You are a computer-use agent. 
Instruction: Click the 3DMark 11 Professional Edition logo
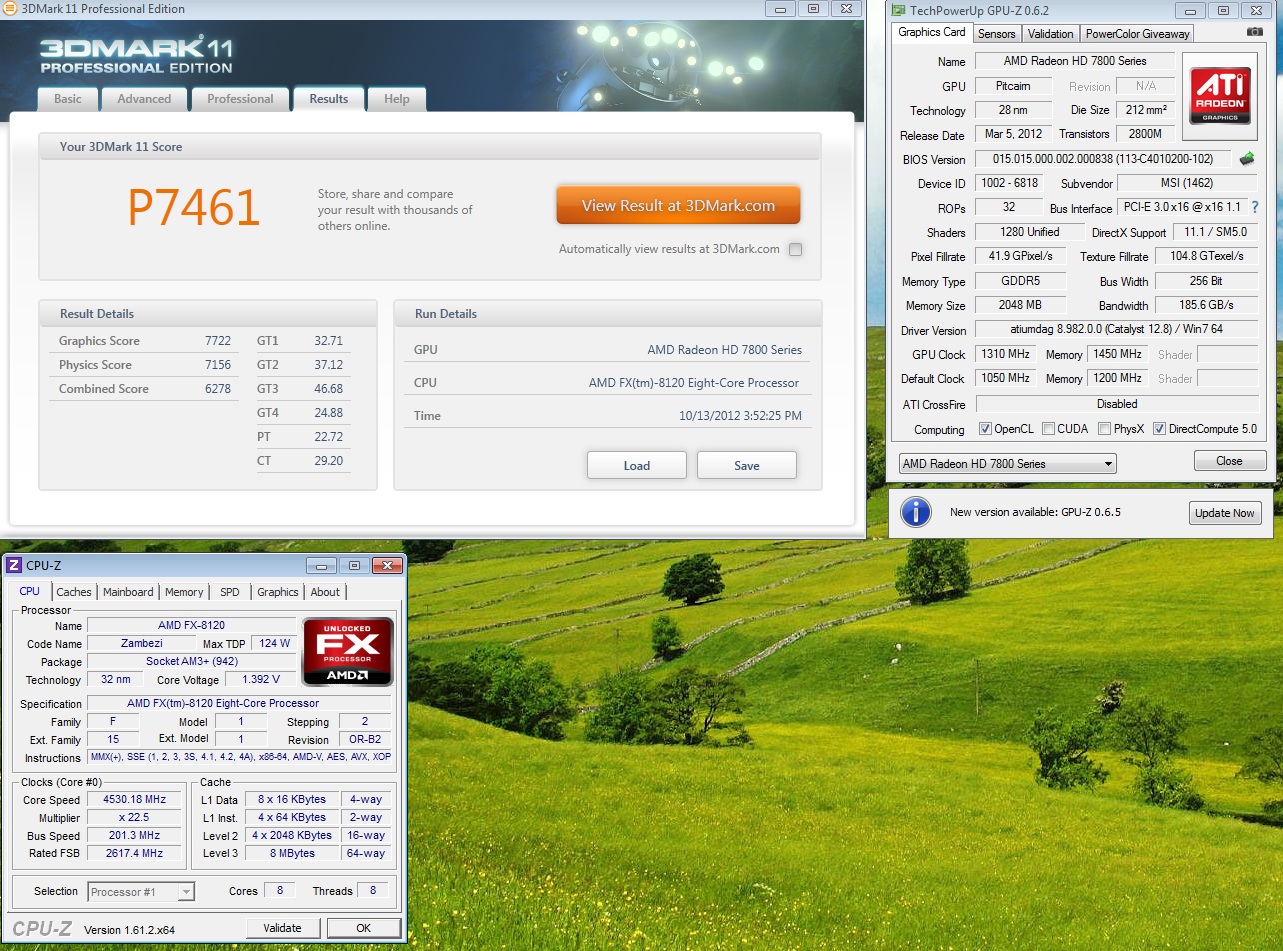pyautogui.click(x=136, y=55)
